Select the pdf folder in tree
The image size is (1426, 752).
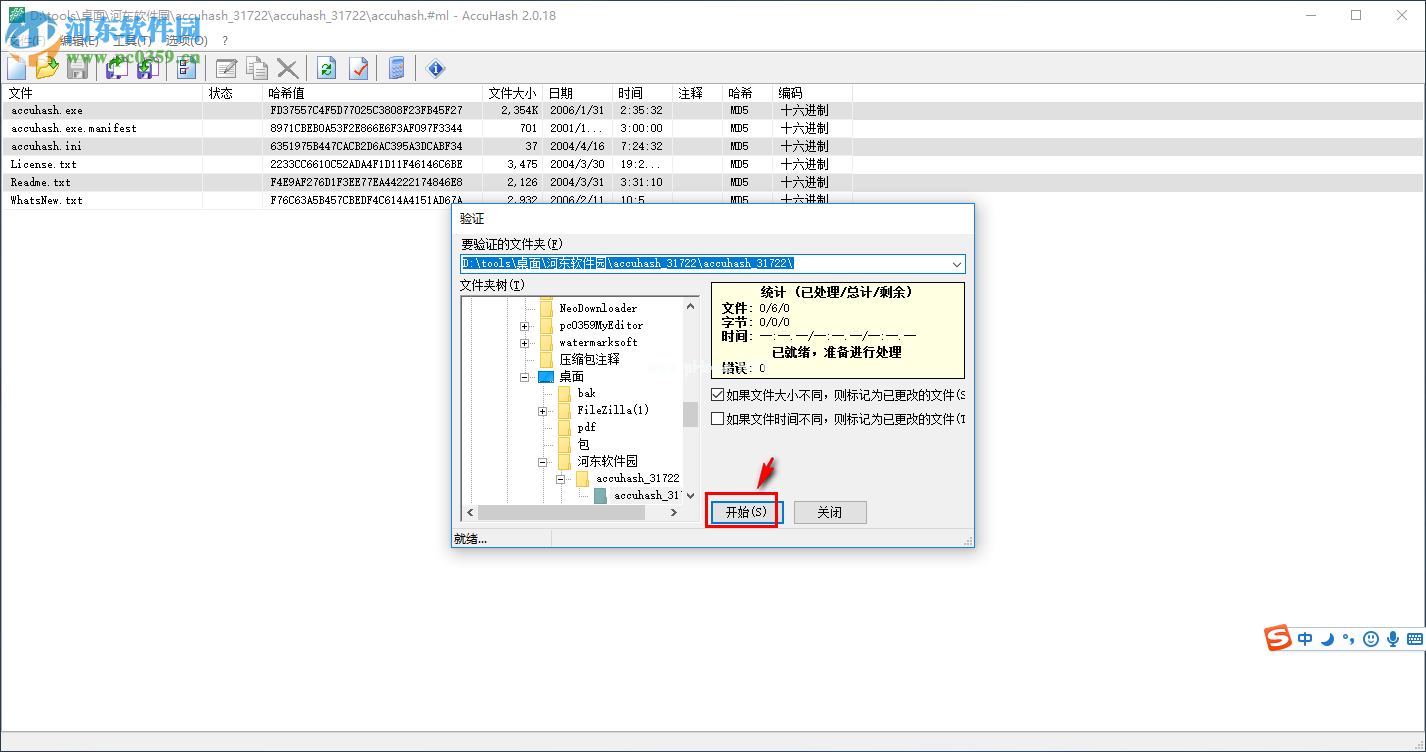tap(586, 428)
